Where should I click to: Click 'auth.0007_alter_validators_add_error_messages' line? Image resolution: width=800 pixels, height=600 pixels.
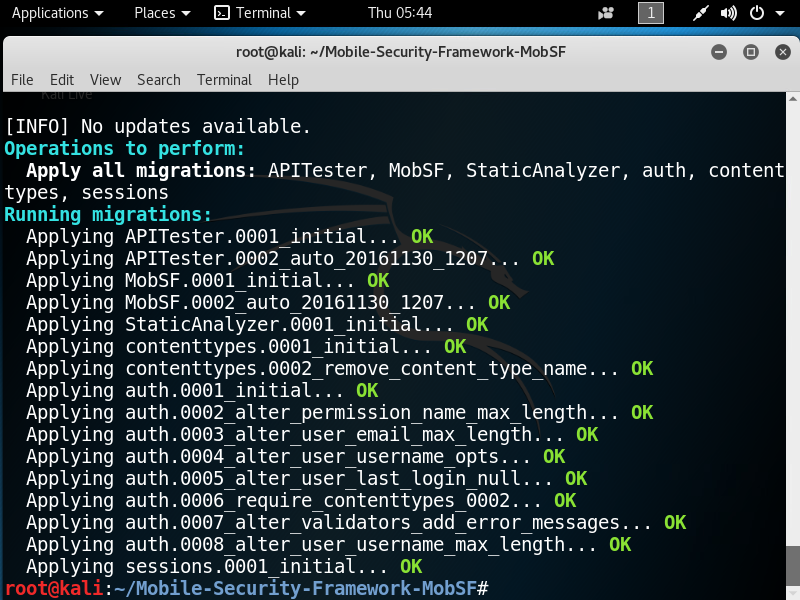(x=356, y=522)
